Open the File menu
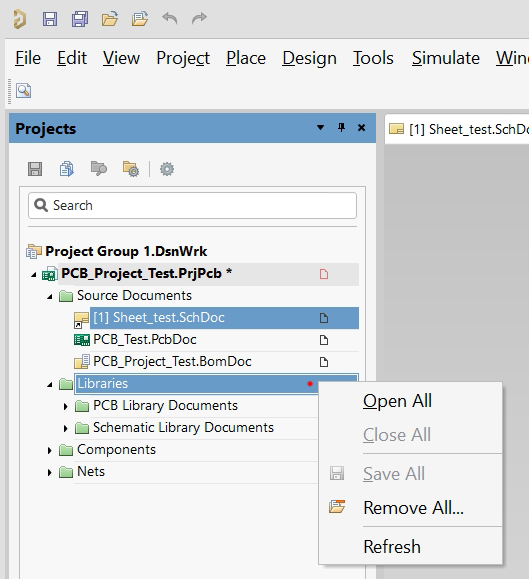Viewport: 529px width, 579px height. [x=28, y=58]
